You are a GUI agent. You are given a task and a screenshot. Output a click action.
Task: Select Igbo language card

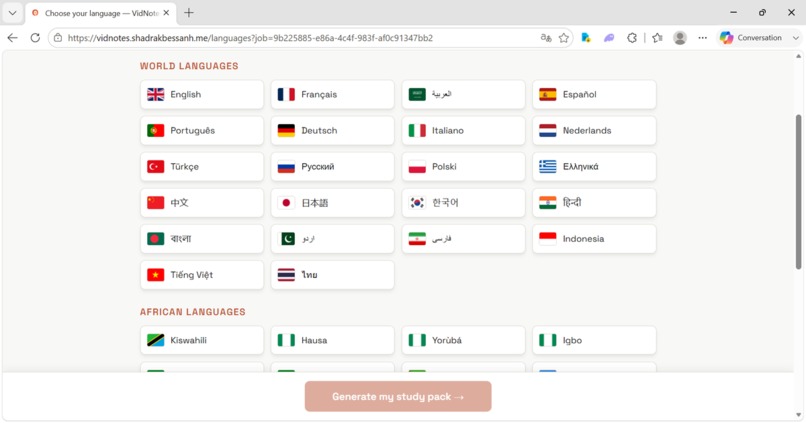594,340
